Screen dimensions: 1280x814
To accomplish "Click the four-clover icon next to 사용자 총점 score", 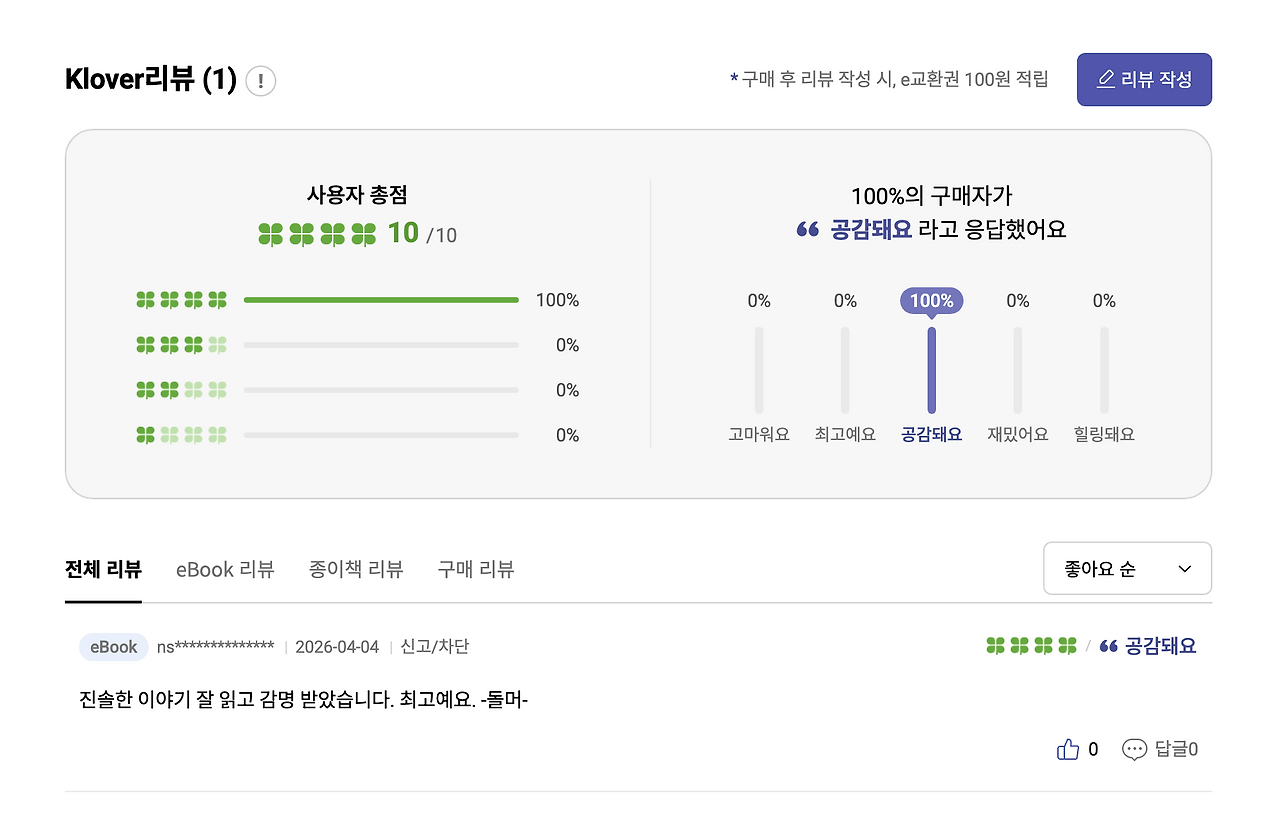I will coord(315,233).
